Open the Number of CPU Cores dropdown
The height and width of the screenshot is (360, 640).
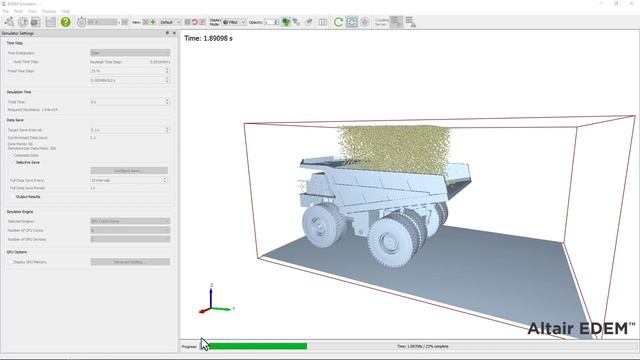coord(130,230)
